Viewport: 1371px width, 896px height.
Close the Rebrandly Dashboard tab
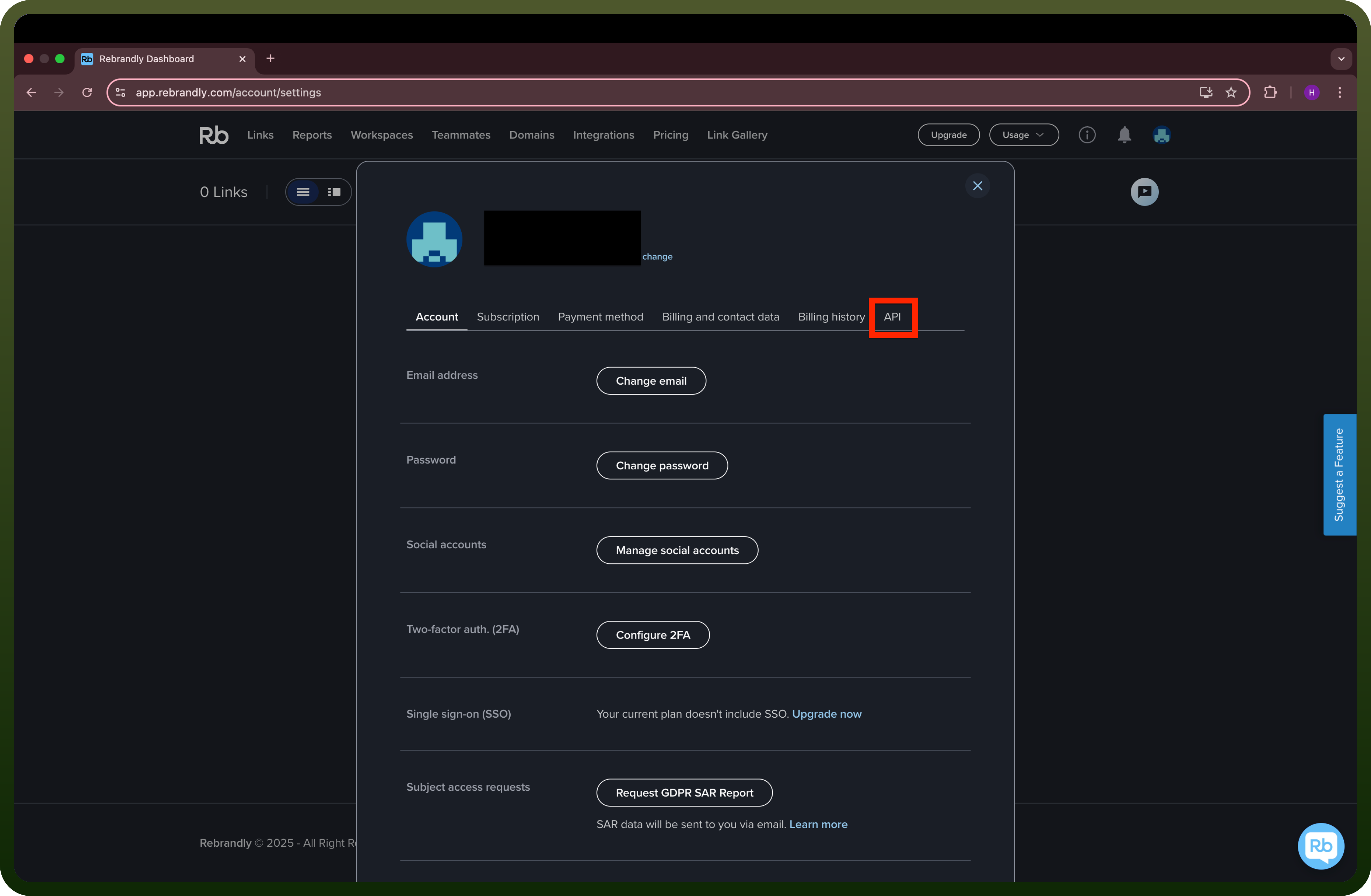click(x=242, y=59)
